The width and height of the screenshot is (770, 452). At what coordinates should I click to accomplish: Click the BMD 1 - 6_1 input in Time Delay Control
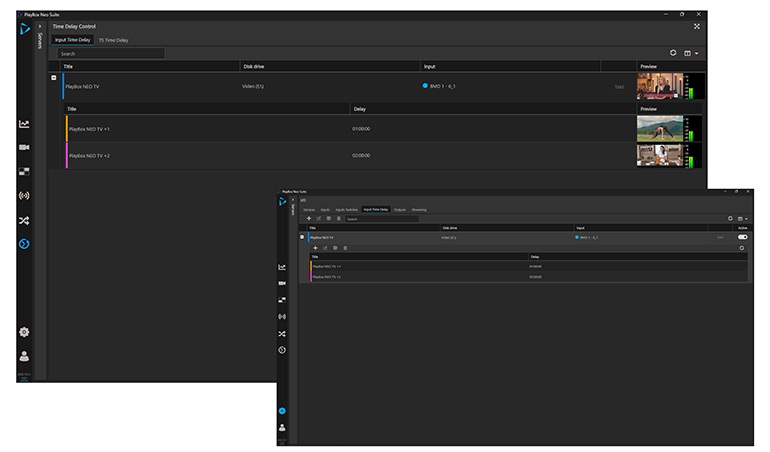[x=439, y=86]
